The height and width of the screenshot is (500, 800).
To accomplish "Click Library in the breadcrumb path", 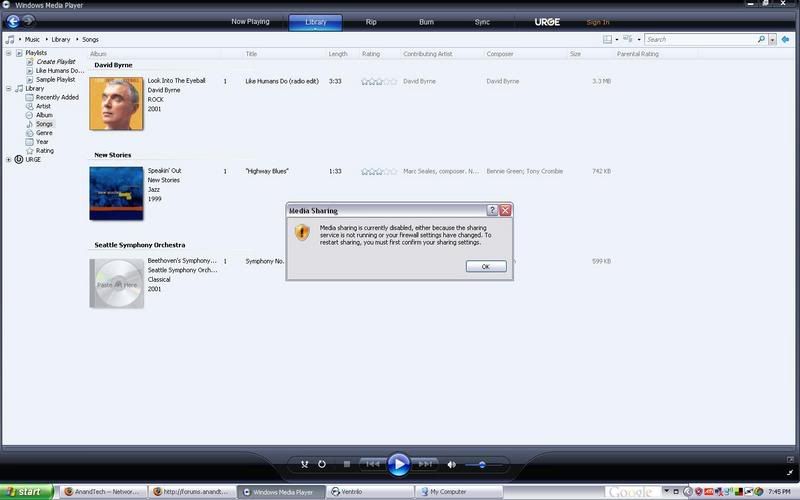I will click(61, 39).
